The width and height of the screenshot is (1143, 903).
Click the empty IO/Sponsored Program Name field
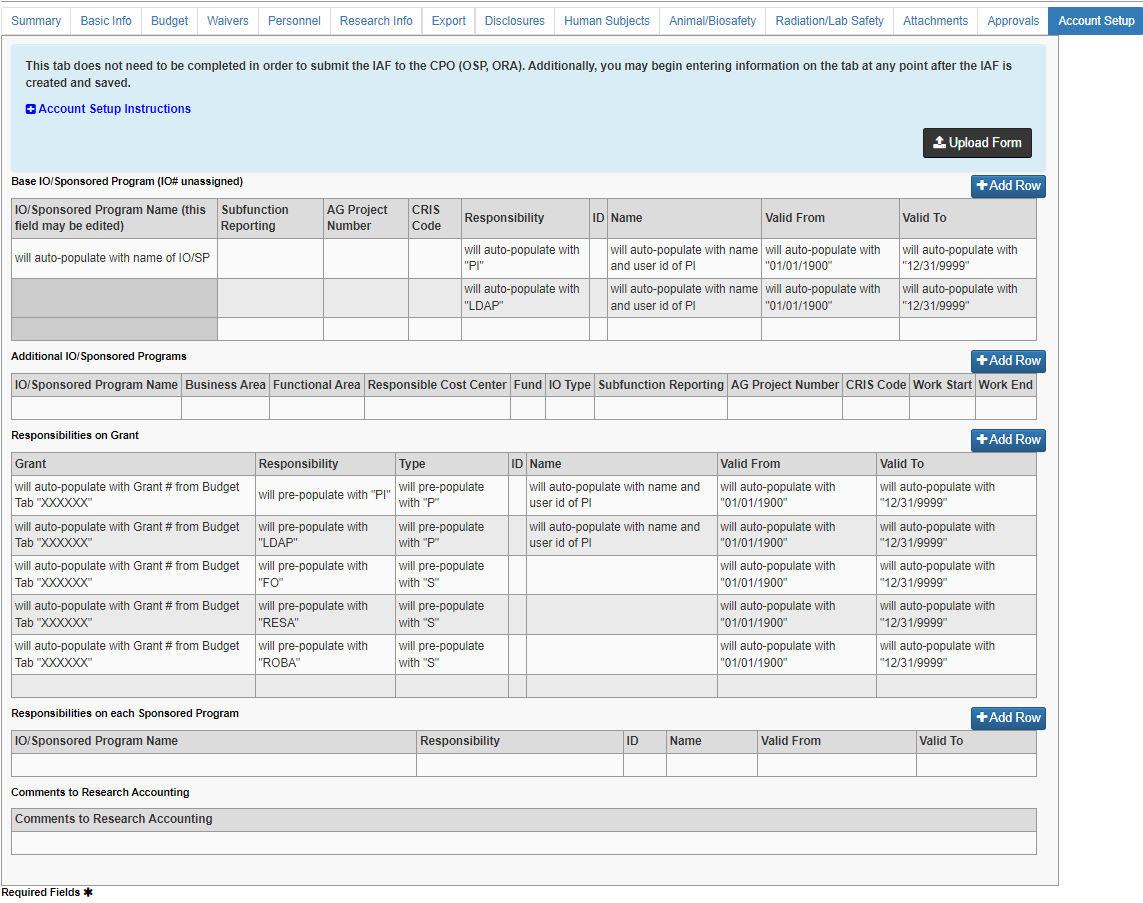click(x=212, y=765)
